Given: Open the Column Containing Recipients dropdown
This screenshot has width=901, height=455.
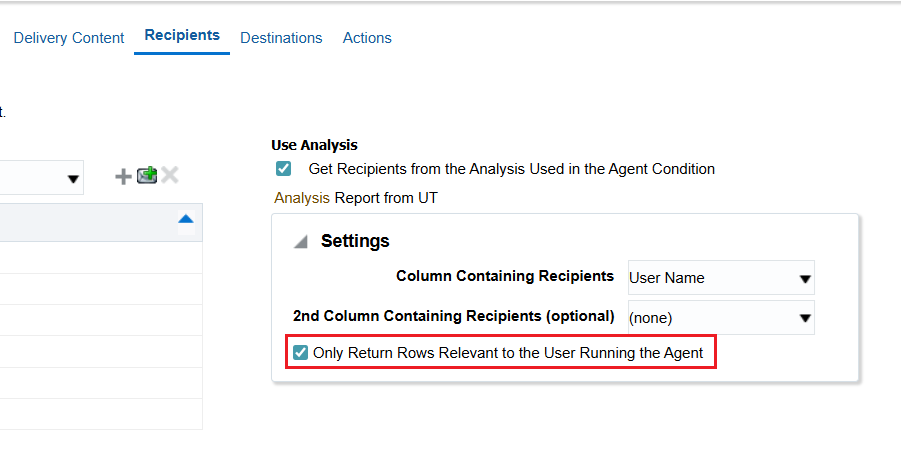Looking at the screenshot, I should point(721,277).
